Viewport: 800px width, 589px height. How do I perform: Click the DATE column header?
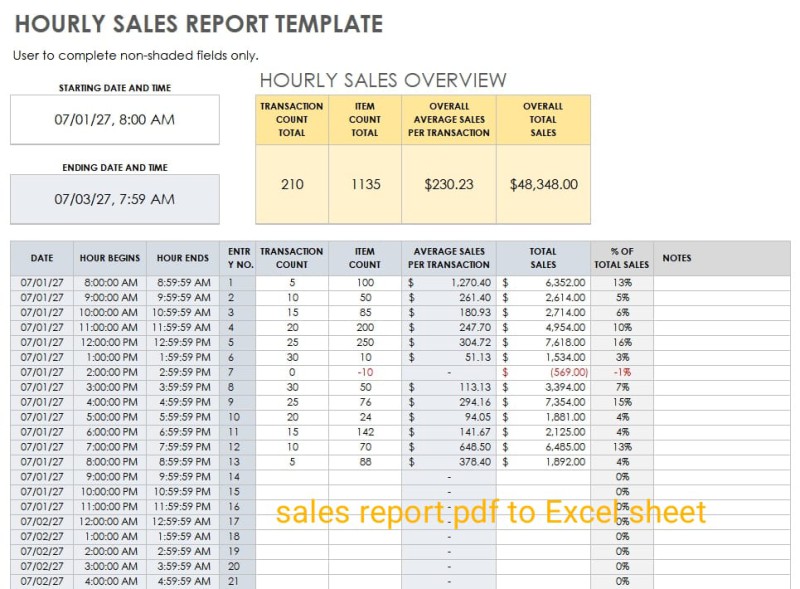[42, 258]
